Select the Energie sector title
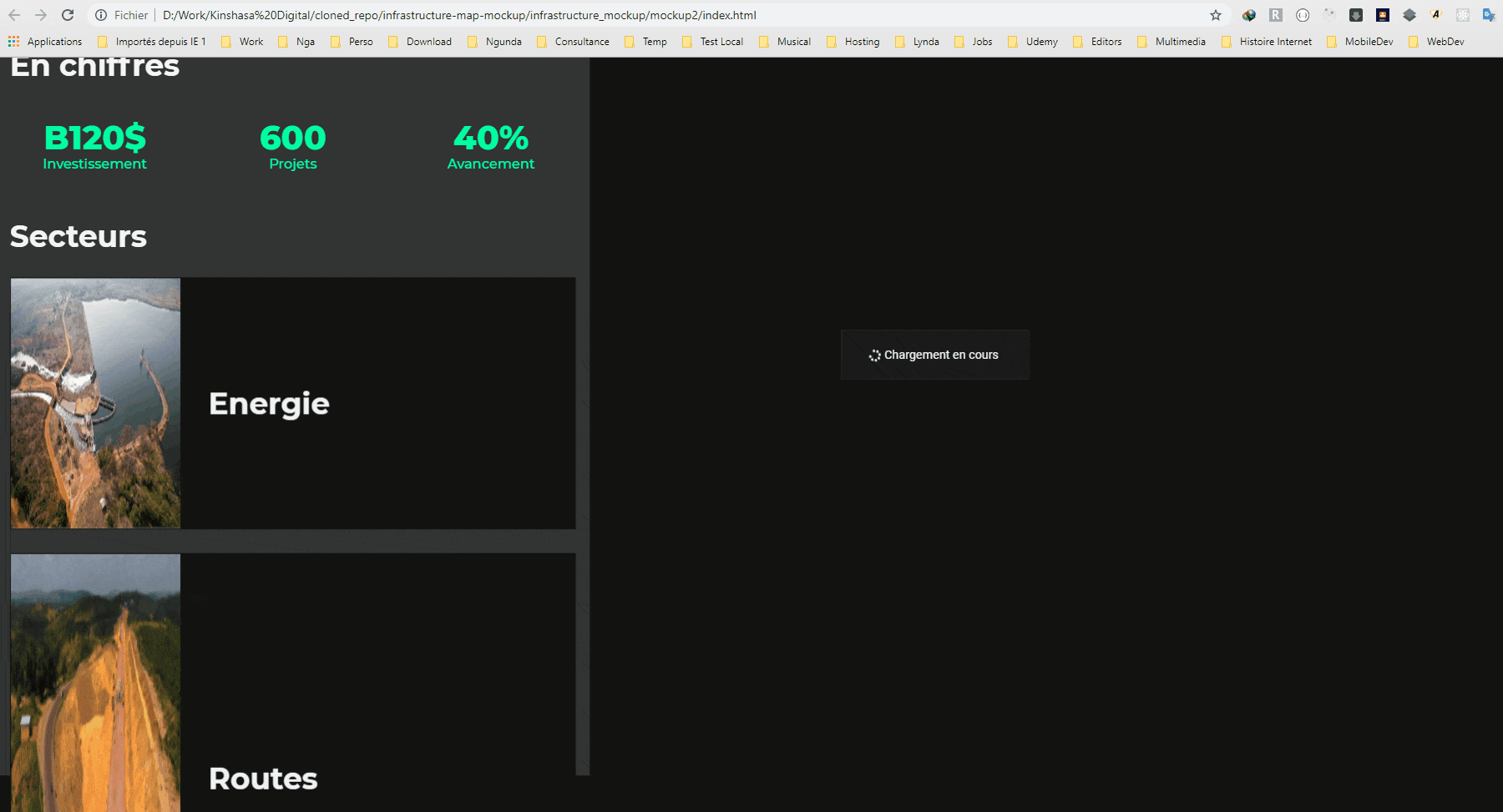This screenshot has height=812, width=1503. point(269,404)
